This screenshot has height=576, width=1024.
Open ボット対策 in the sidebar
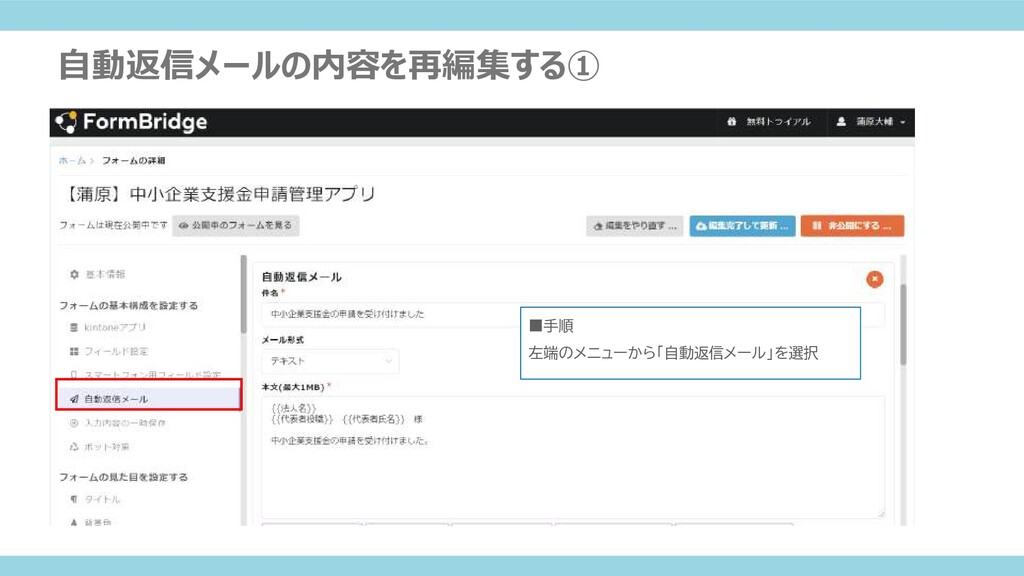coord(106,447)
